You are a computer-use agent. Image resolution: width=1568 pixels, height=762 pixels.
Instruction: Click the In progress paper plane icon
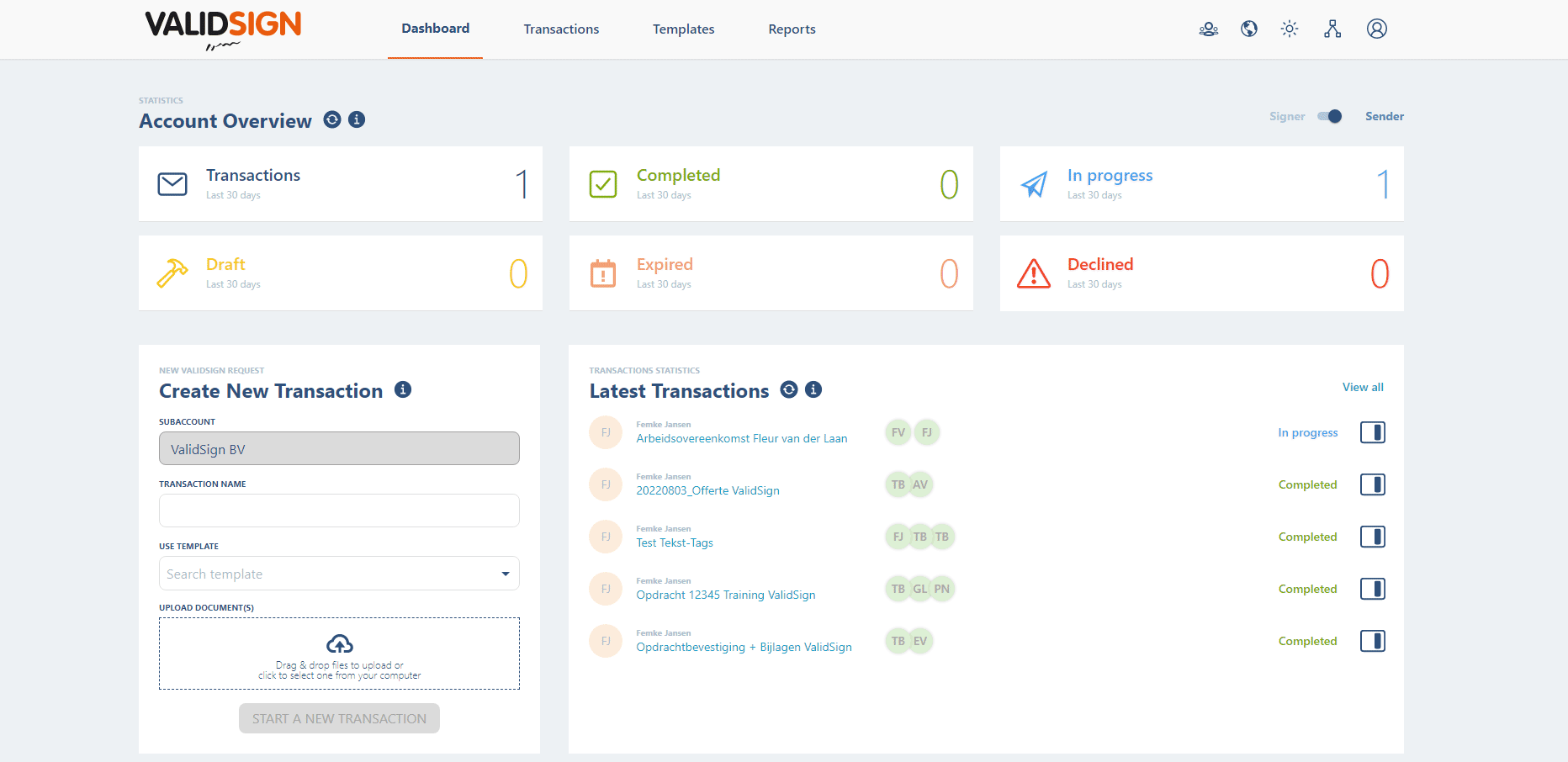[1034, 184]
